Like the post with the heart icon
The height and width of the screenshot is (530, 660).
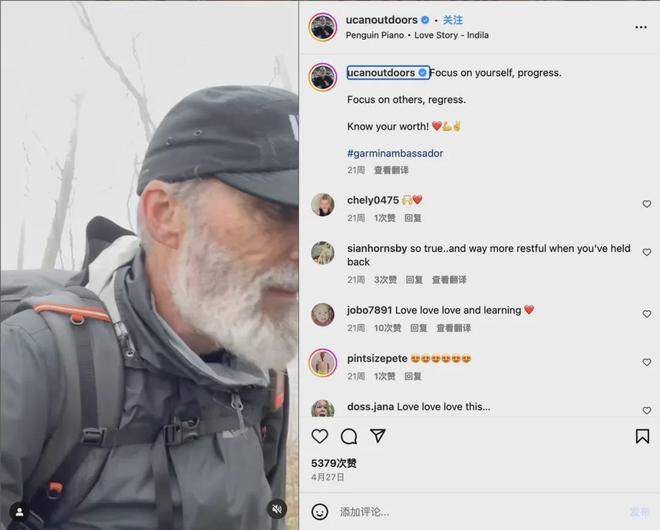(x=319, y=436)
